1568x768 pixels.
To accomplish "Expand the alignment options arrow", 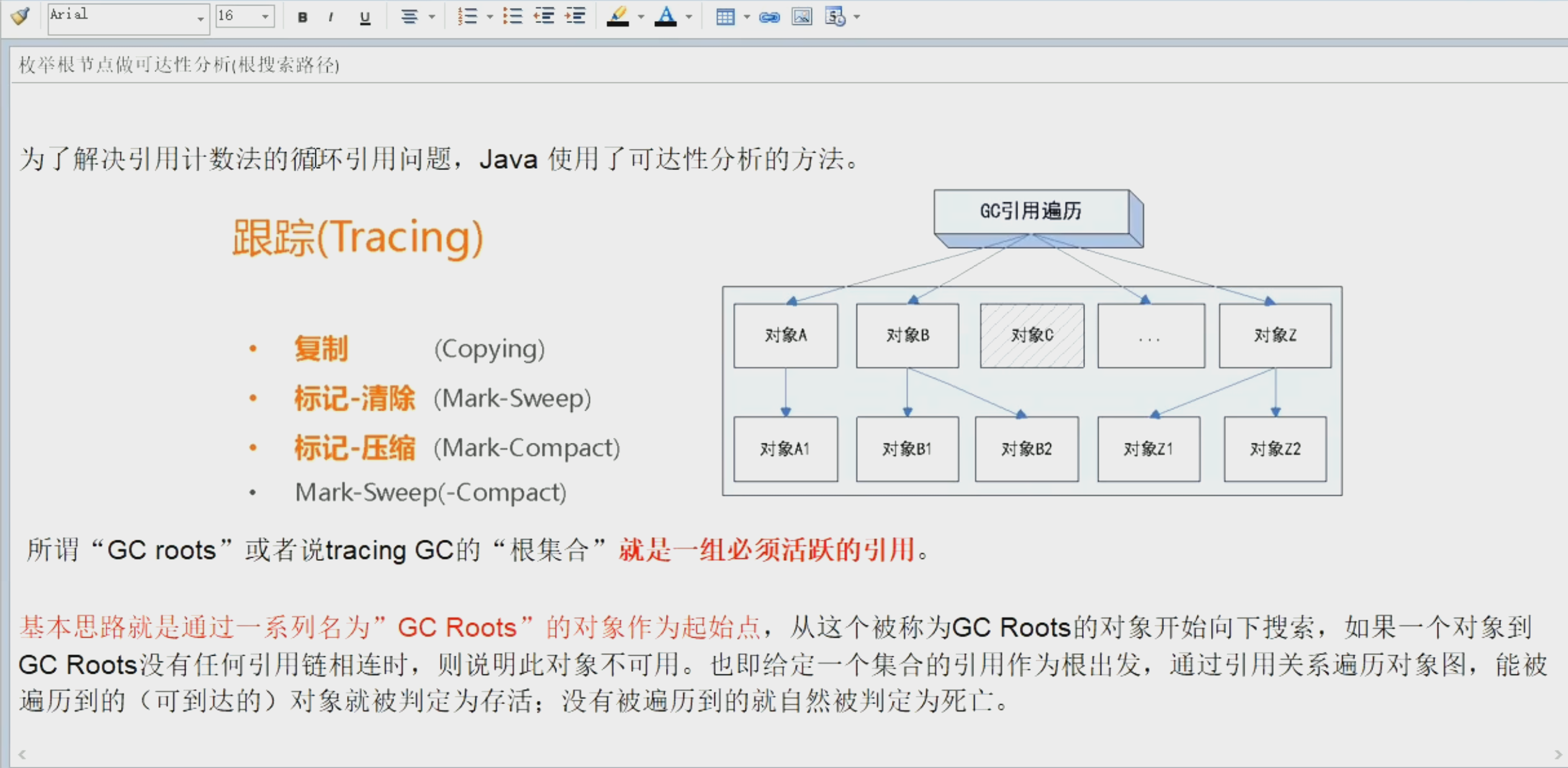I will click(432, 17).
